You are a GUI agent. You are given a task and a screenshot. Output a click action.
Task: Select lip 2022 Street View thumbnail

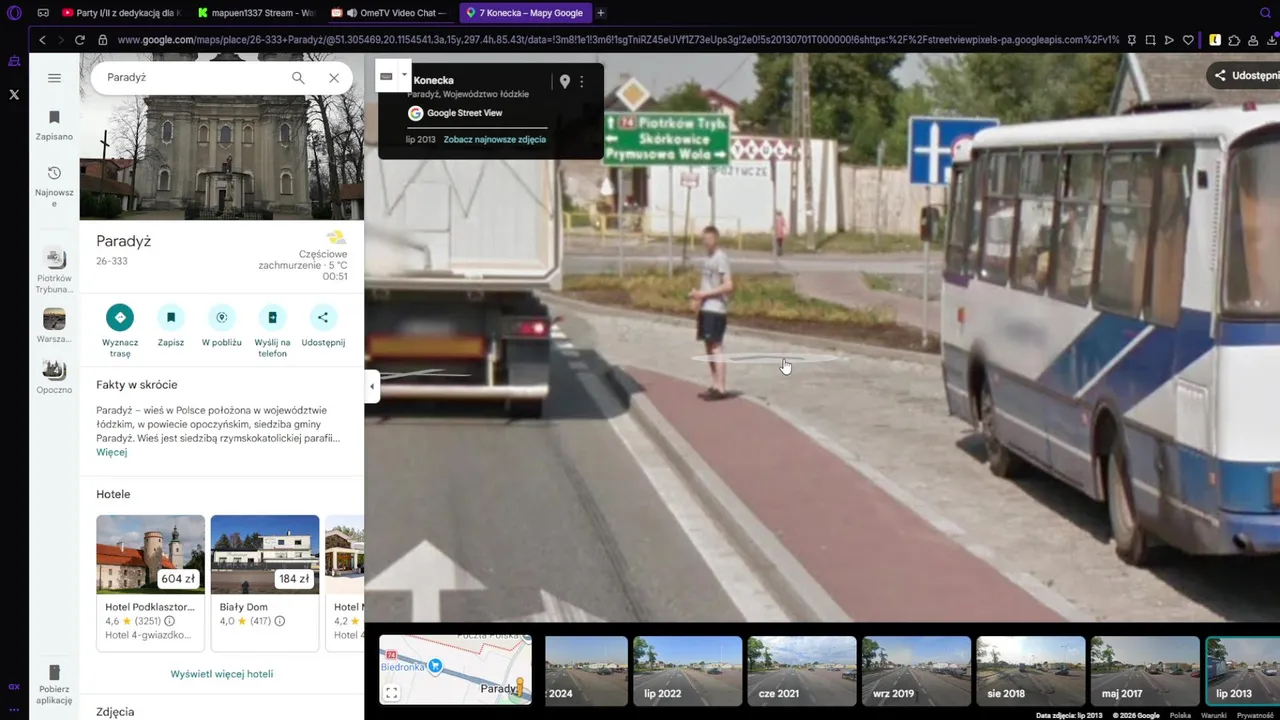[688, 671]
